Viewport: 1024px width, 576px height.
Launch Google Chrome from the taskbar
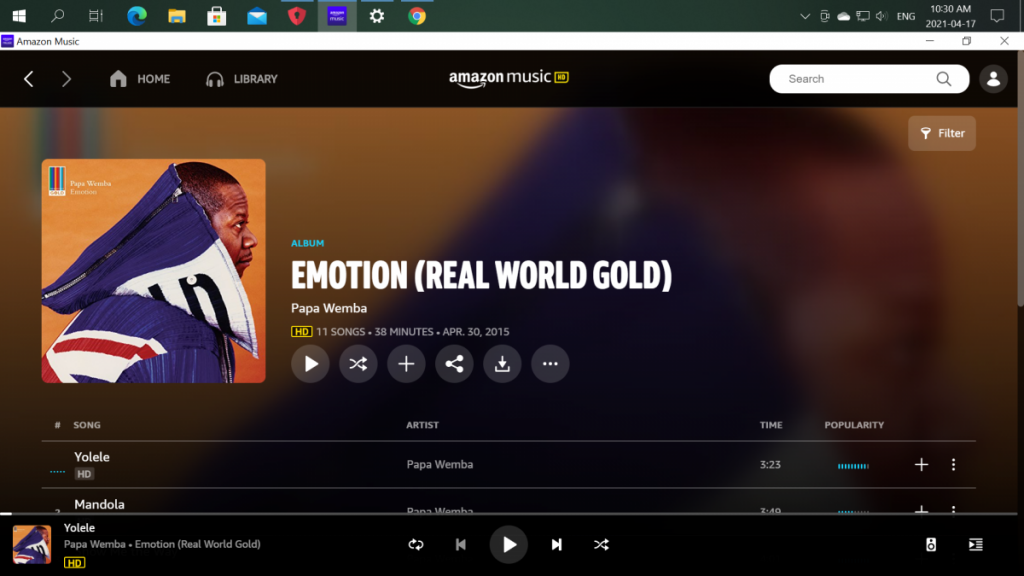point(417,16)
